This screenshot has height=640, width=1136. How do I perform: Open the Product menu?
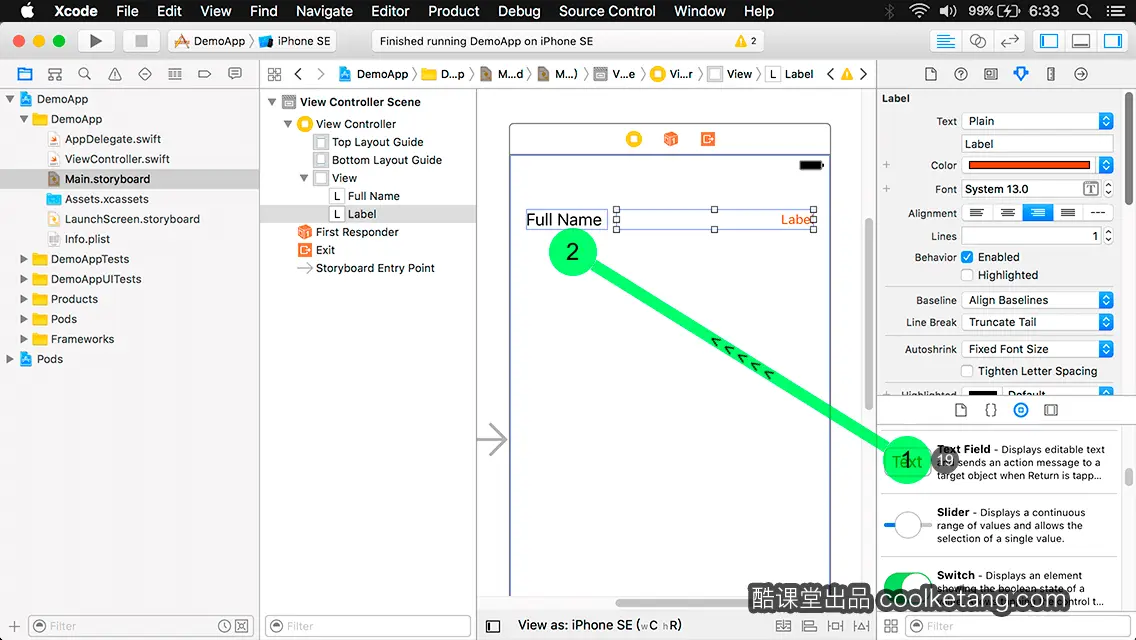pyautogui.click(x=454, y=11)
